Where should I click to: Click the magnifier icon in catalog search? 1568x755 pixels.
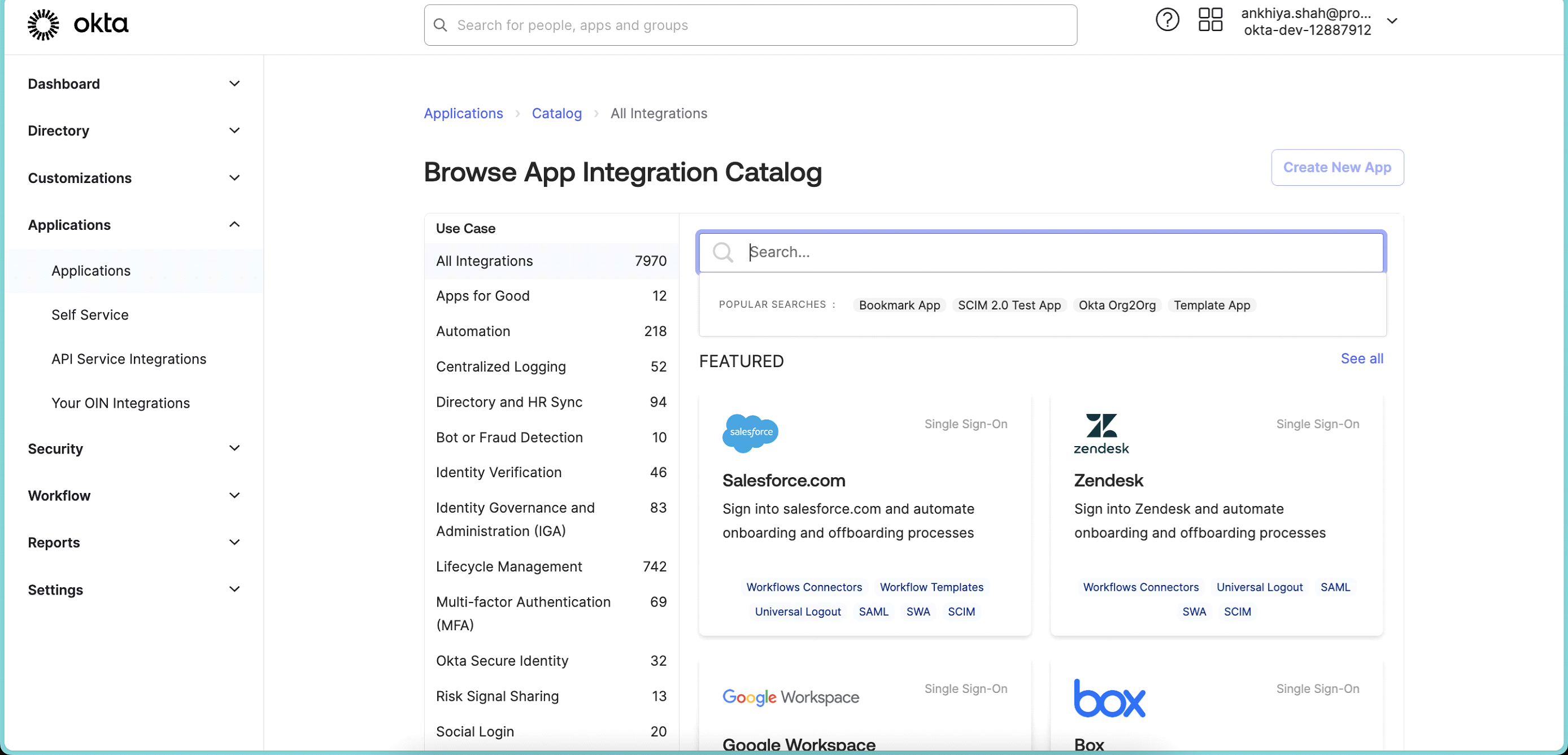(x=723, y=252)
